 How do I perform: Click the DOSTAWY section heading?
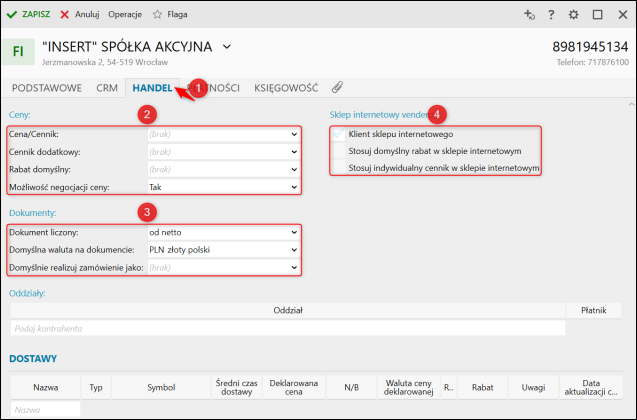point(33,359)
